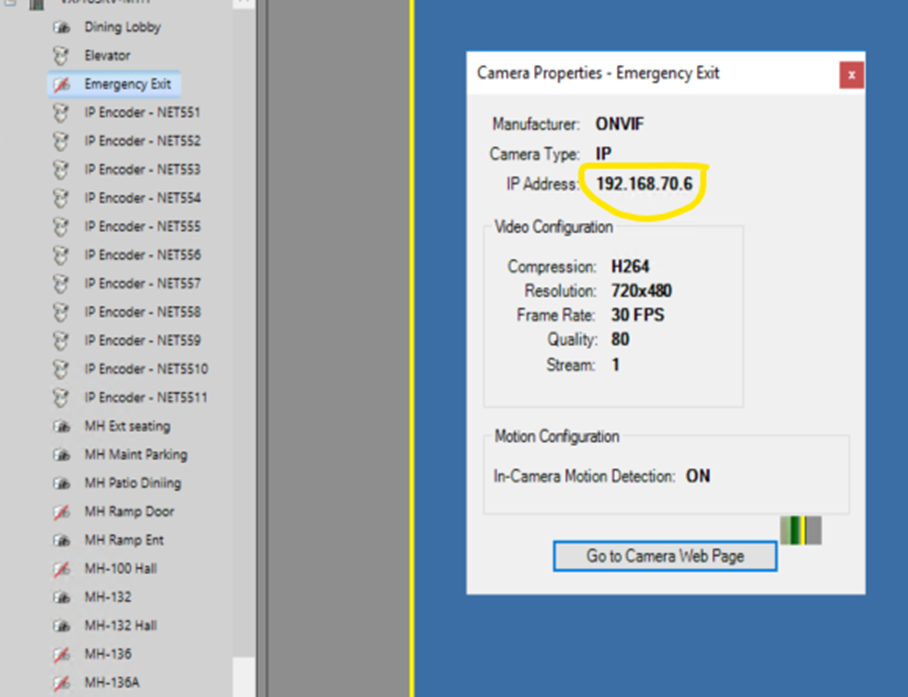Click the IP Encoder - NET5510 camera icon
Viewport: 908px width, 697px height.
61,369
